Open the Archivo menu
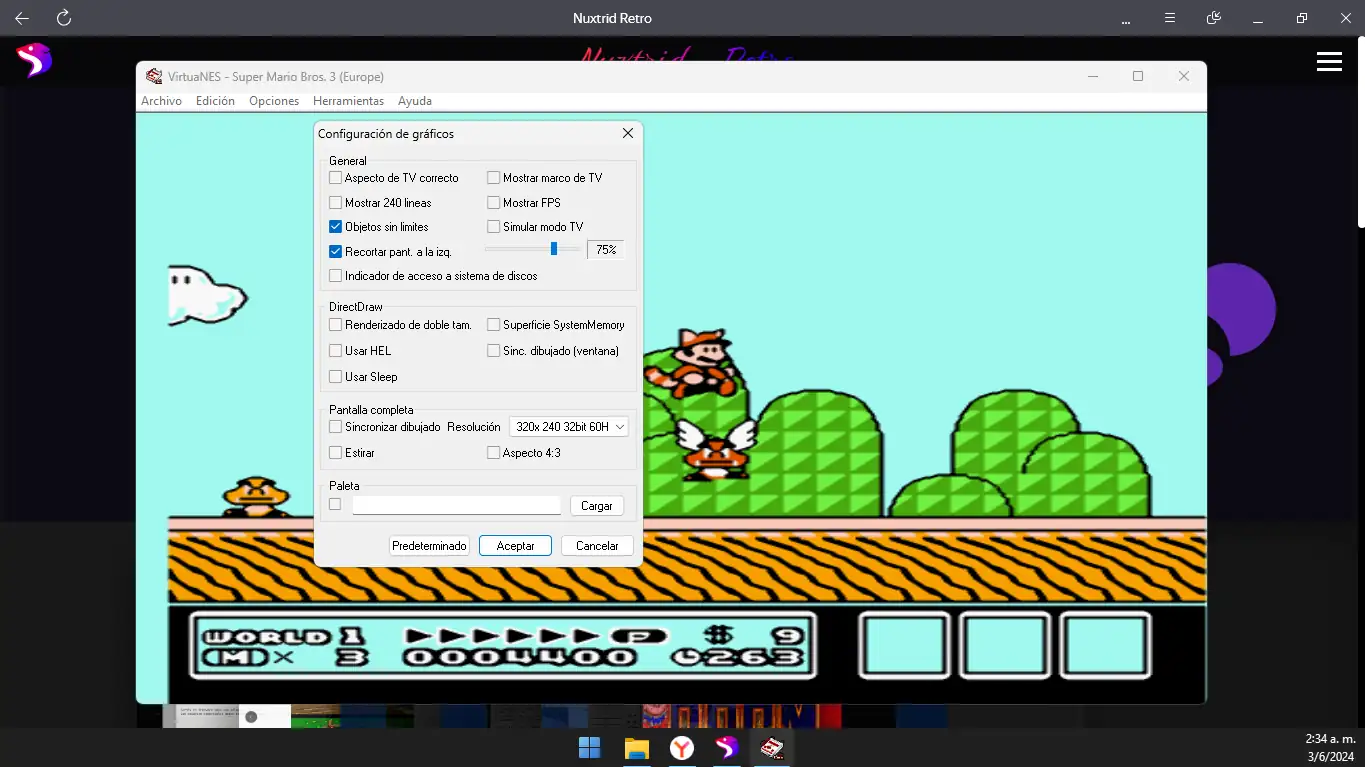 coord(161,101)
